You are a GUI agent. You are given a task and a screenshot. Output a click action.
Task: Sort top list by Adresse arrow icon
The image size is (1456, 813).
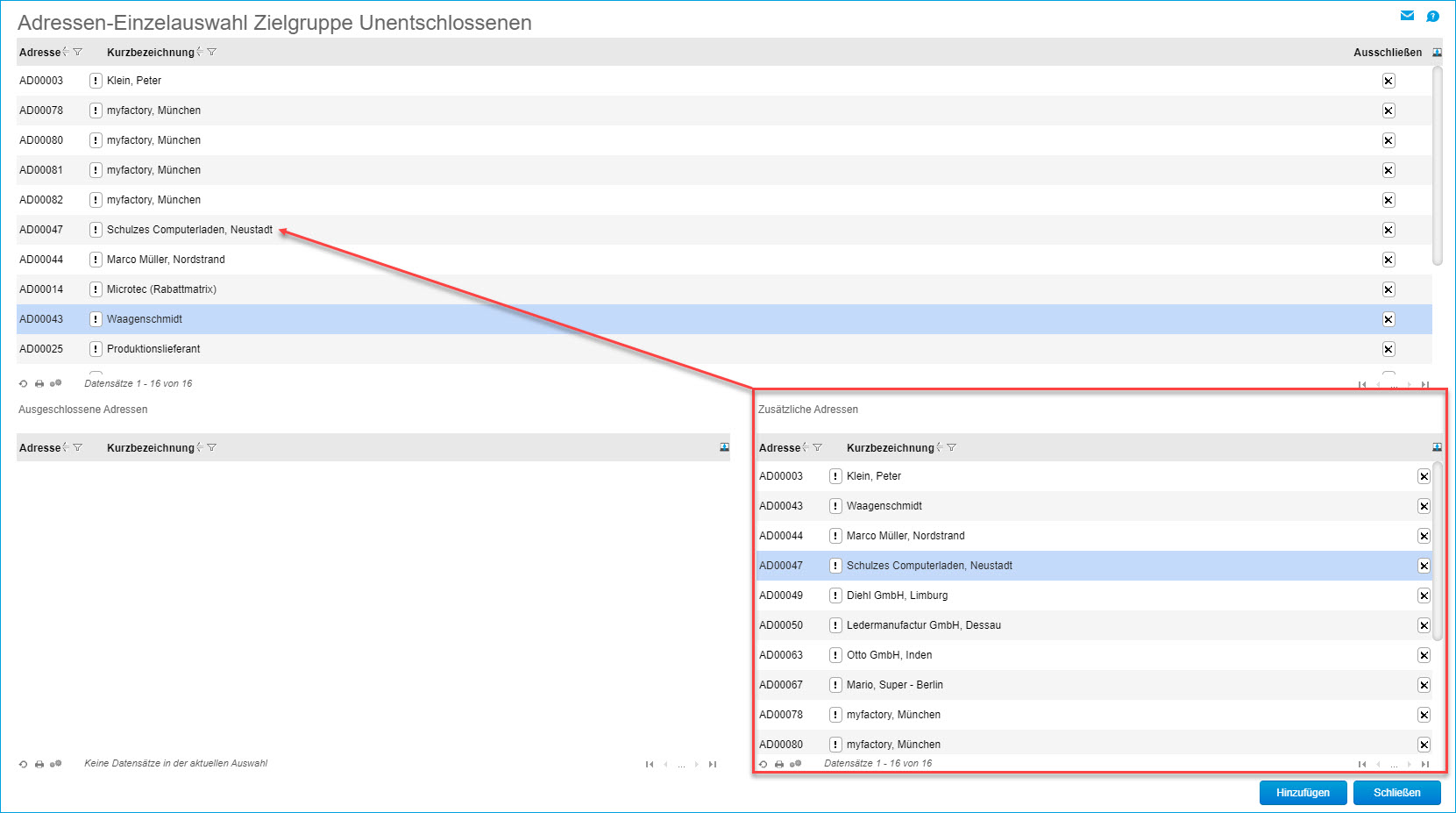point(66,53)
